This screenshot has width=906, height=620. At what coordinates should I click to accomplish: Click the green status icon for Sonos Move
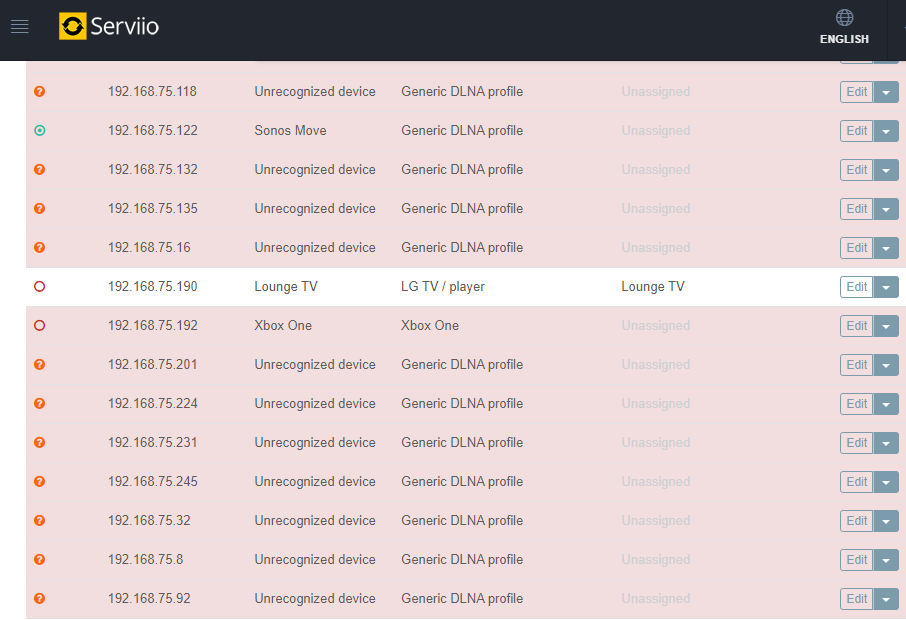point(39,131)
